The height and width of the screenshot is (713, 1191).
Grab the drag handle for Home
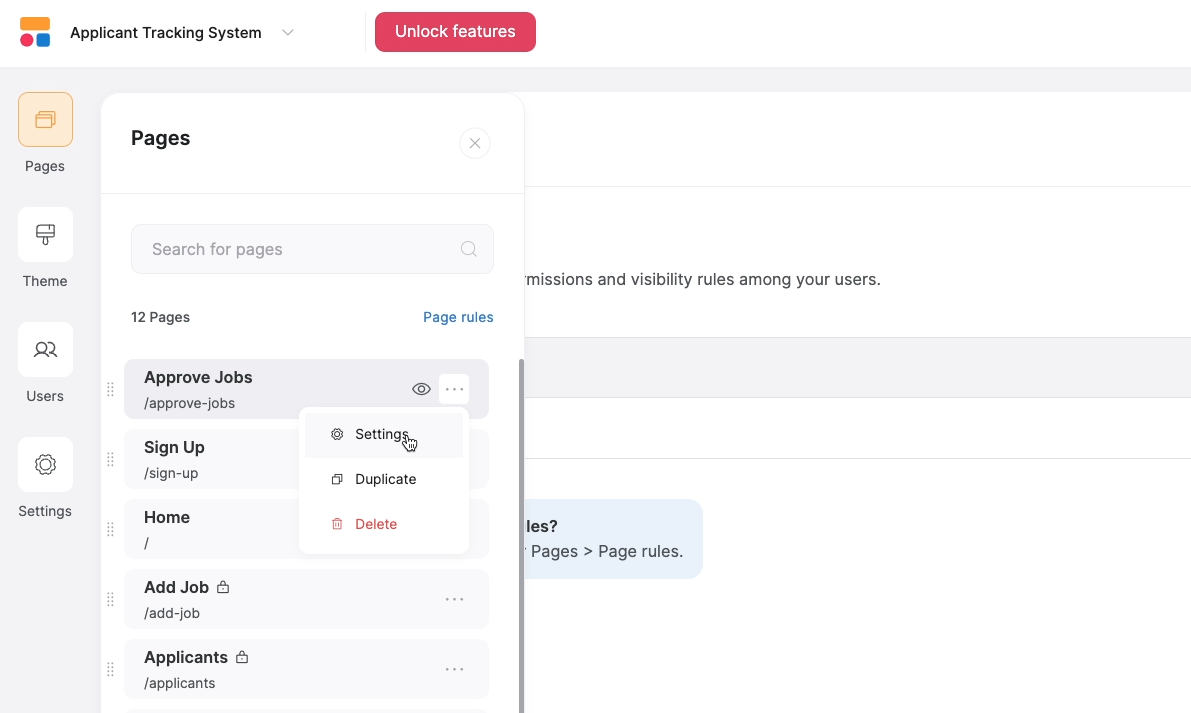(x=110, y=528)
